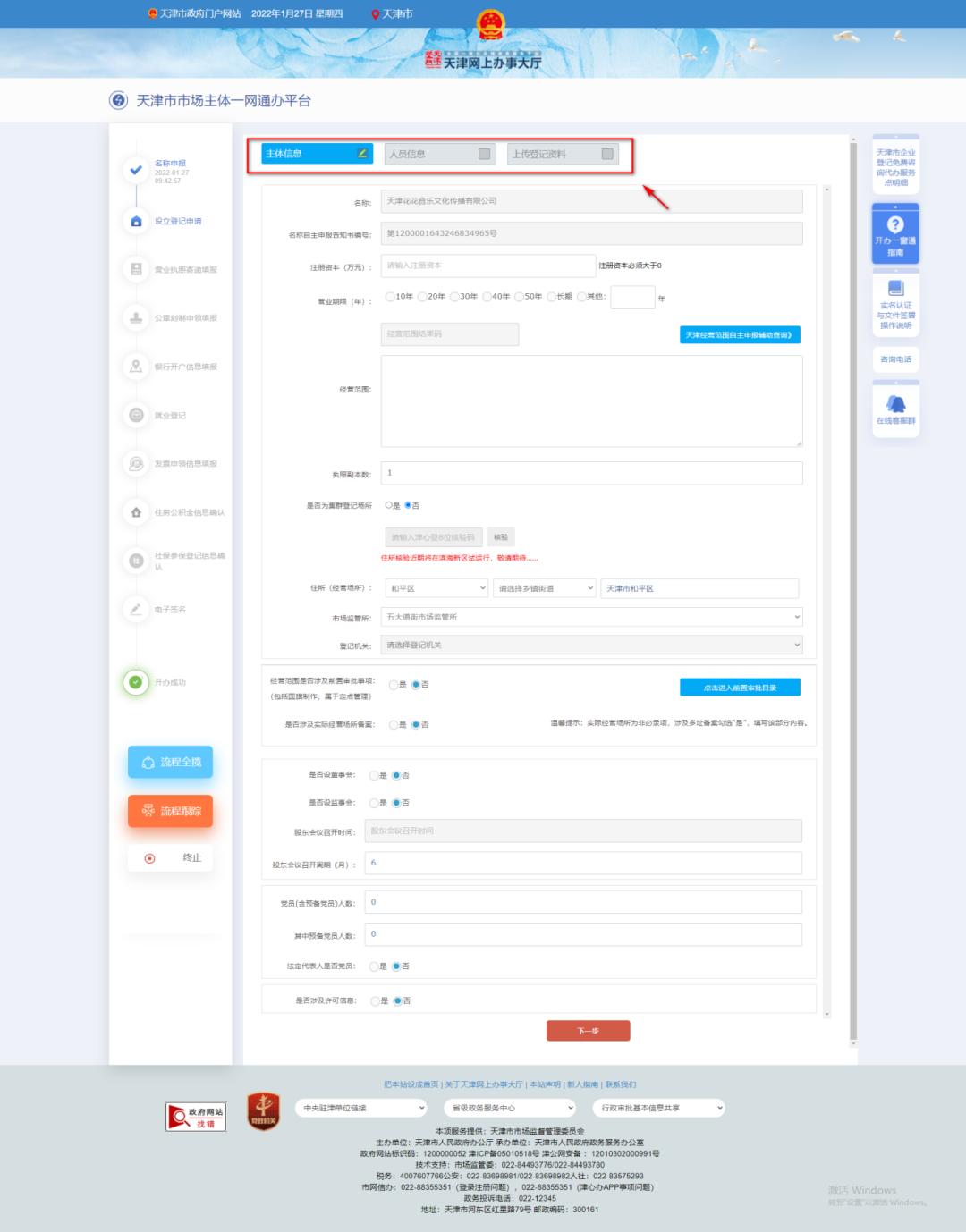Select 是 for 是否设置董事会
This screenshot has width=966, height=1232.
(x=374, y=775)
